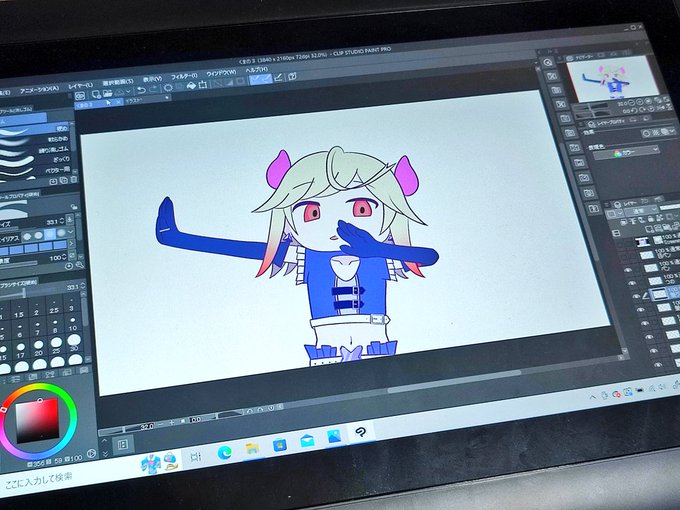Click the second docked palette icon in right dock
This screenshot has height=510, width=680.
552,76
